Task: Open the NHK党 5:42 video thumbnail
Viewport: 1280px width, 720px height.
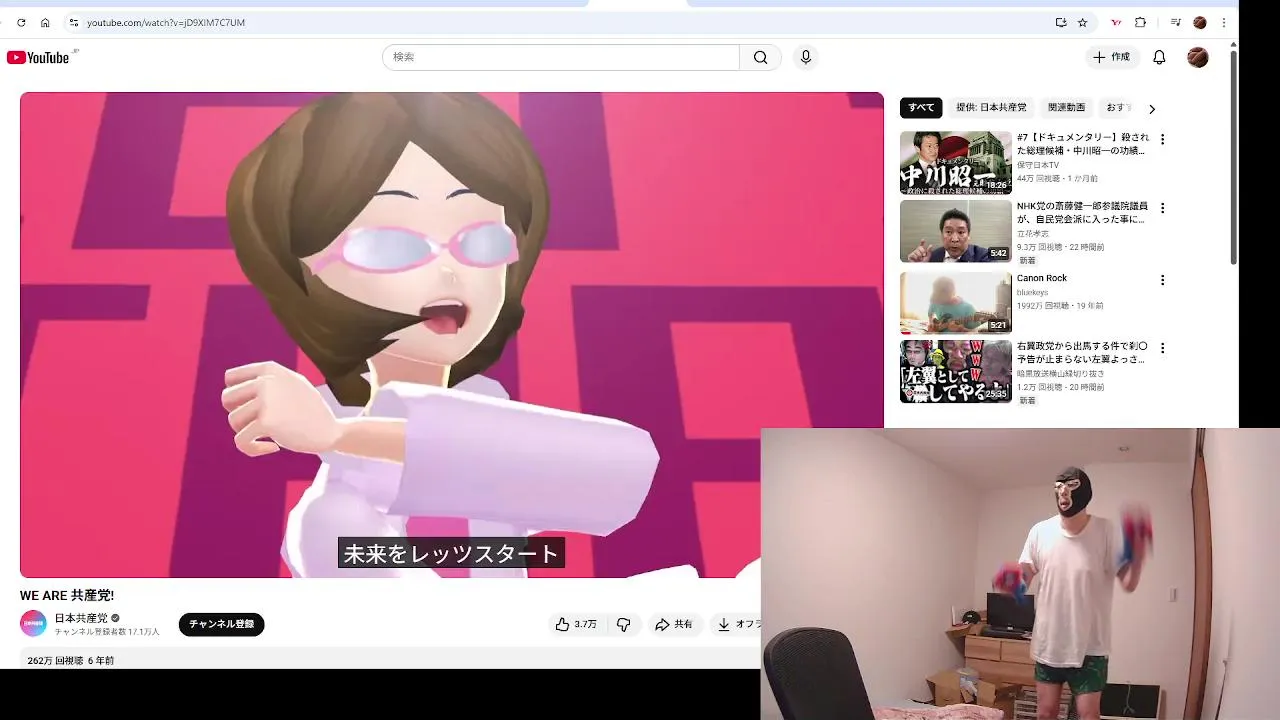Action: pyautogui.click(x=955, y=231)
